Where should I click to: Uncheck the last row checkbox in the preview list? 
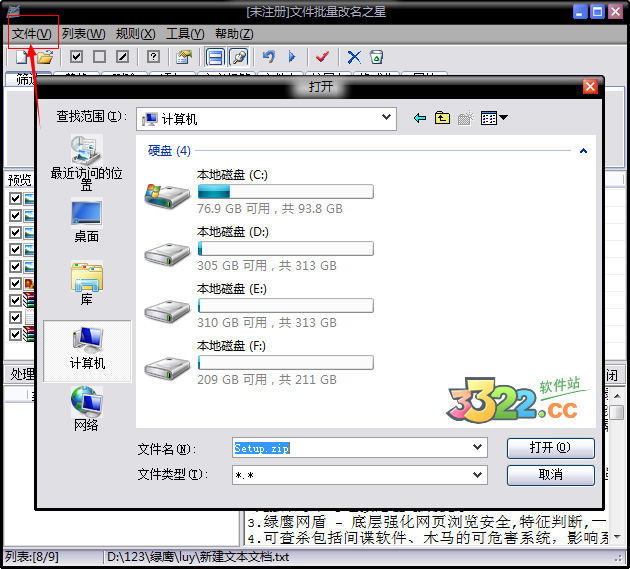(15, 334)
